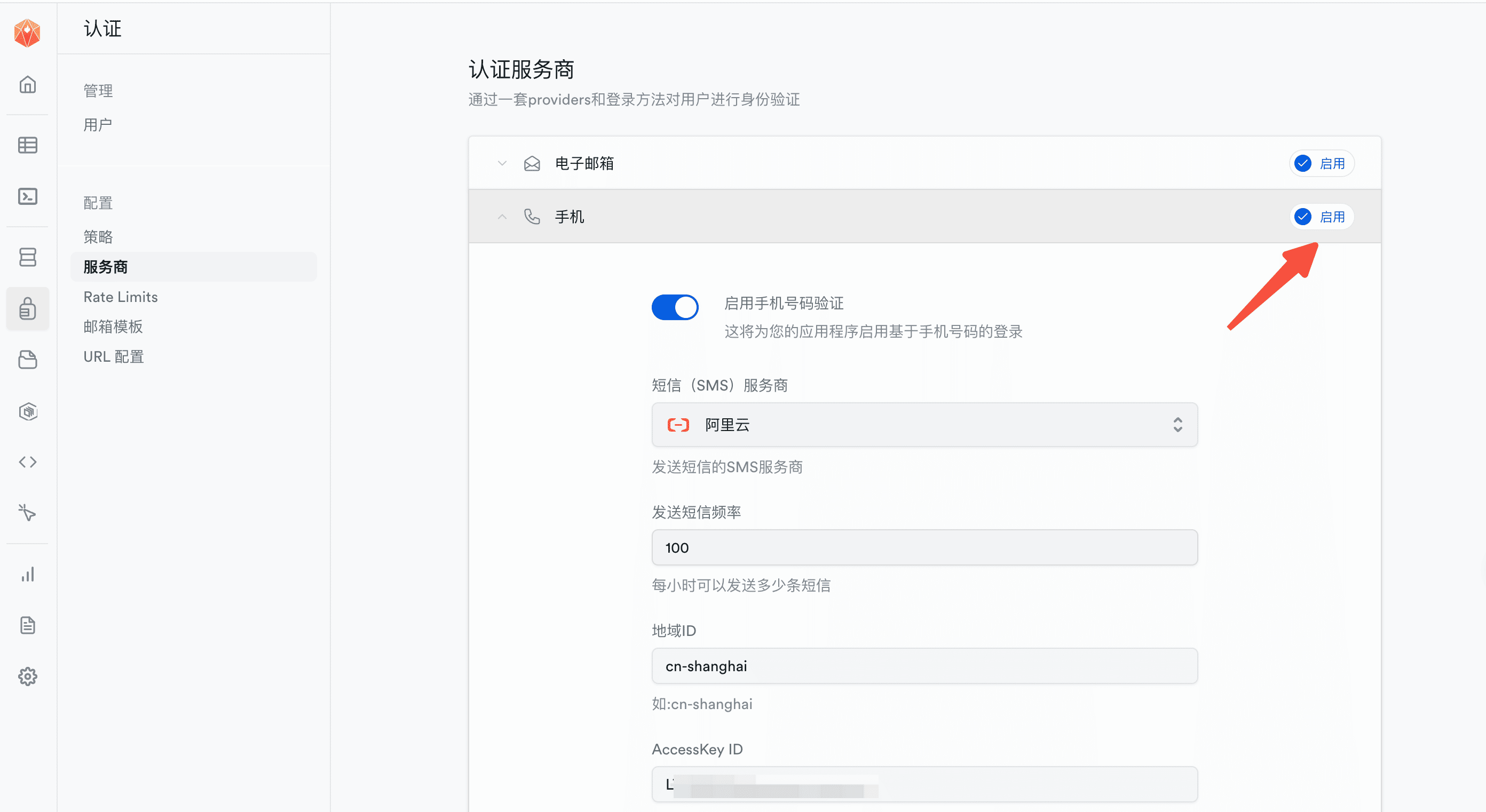1486x812 pixels.
Task: Click the 这将为您的应用程序启用基于手机号码的登录 description
Action: [873, 332]
